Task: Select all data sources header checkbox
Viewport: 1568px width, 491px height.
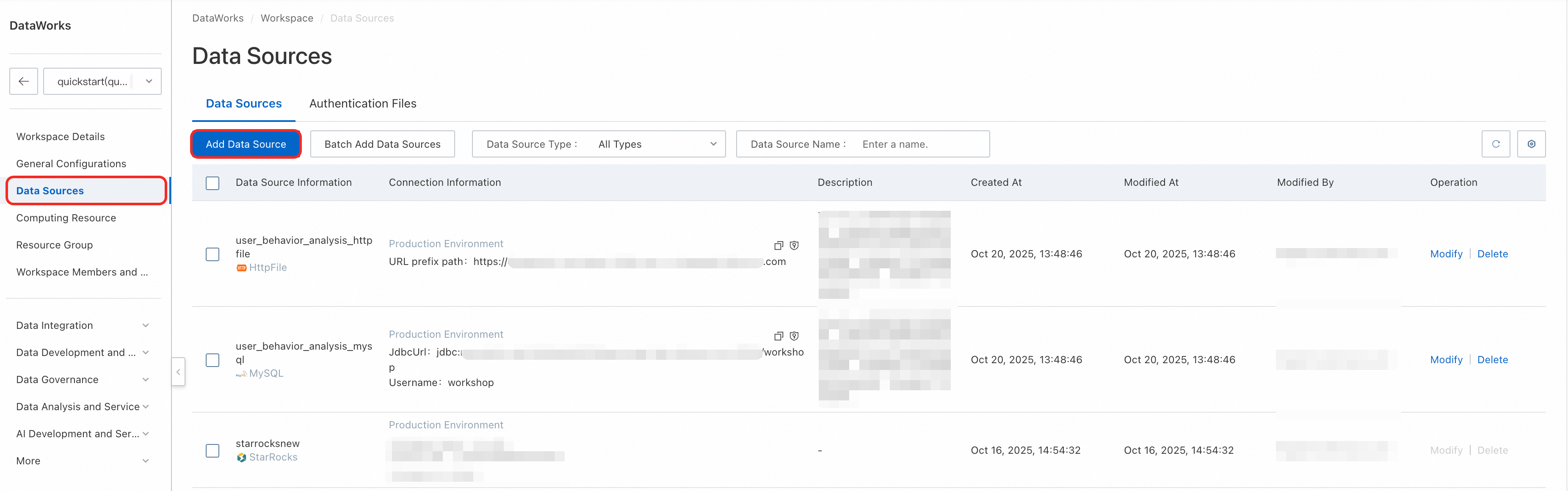Action: click(x=213, y=183)
